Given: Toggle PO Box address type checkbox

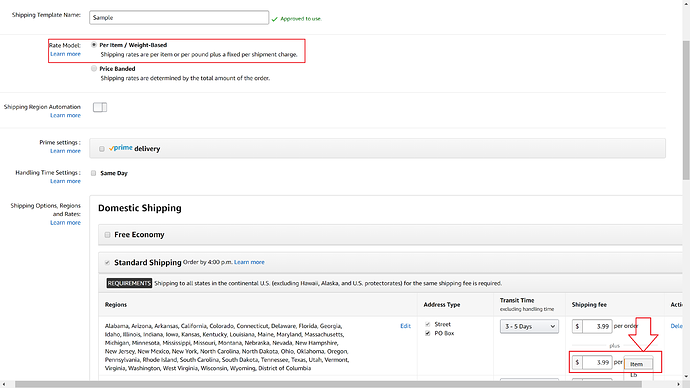Looking at the screenshot, I should 427,333.
